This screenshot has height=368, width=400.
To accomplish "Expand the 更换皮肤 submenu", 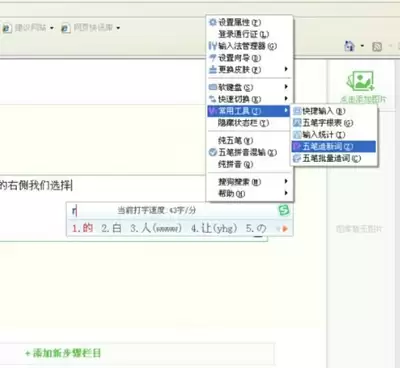I will pos(249,69).
